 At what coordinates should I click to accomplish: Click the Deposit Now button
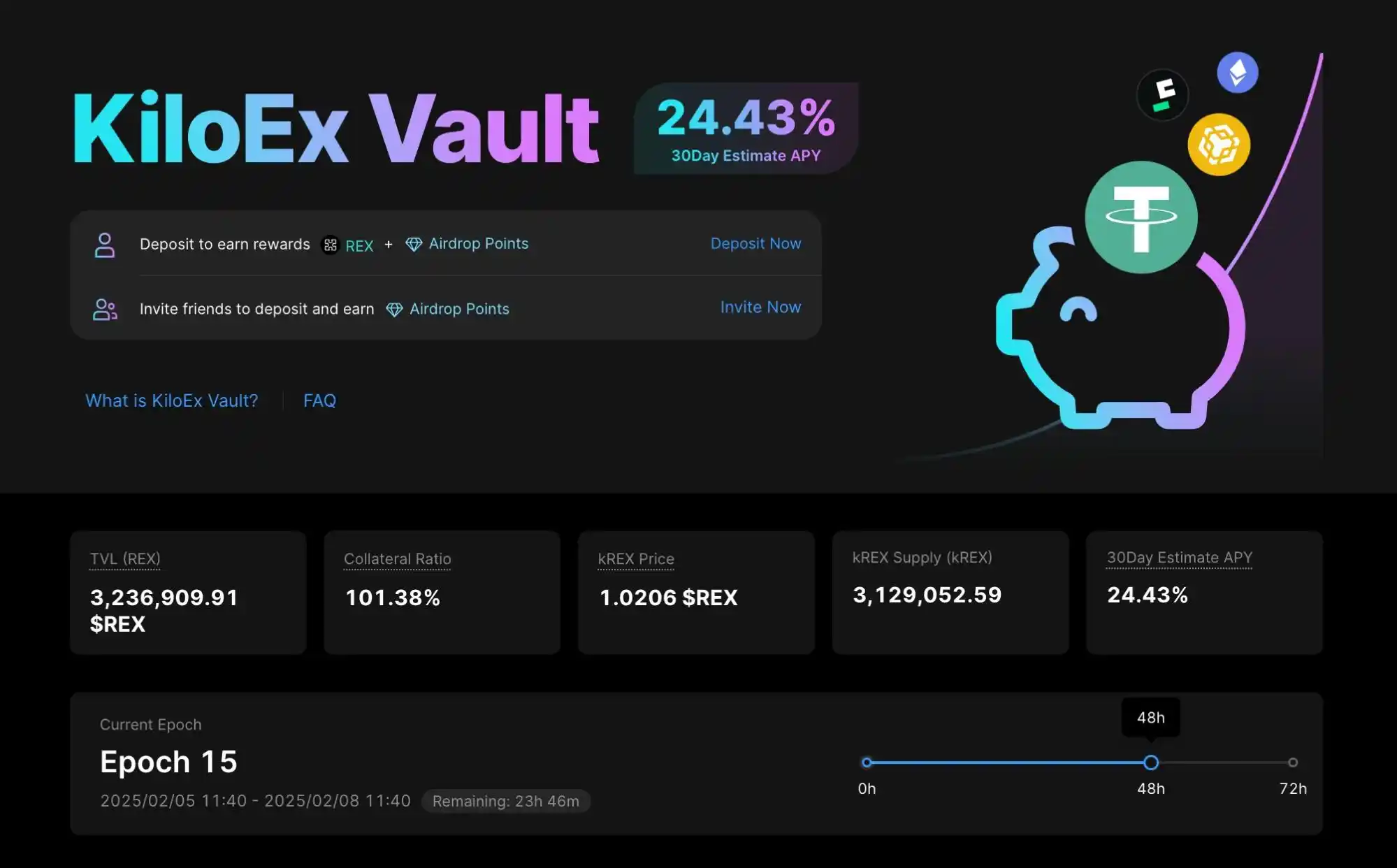pyautogui.click(x=756, y=243)
